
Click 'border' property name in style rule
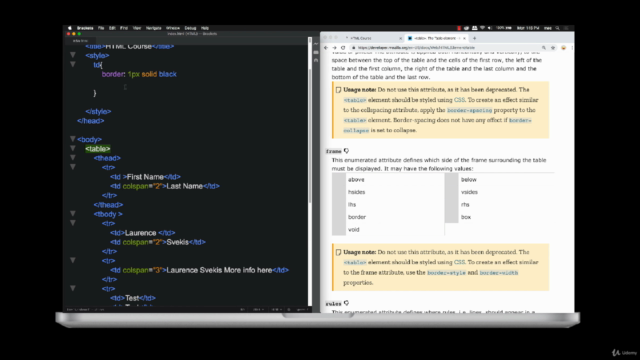[113, 74]
